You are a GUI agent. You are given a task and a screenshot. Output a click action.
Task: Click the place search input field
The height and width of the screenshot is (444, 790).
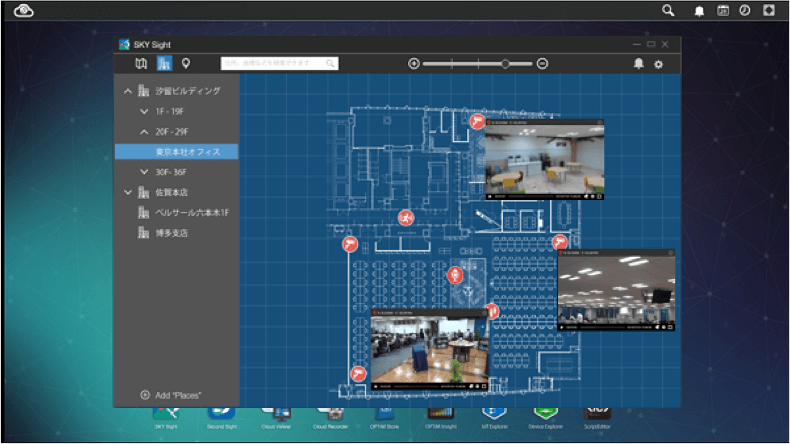click(x=280, y=64)
